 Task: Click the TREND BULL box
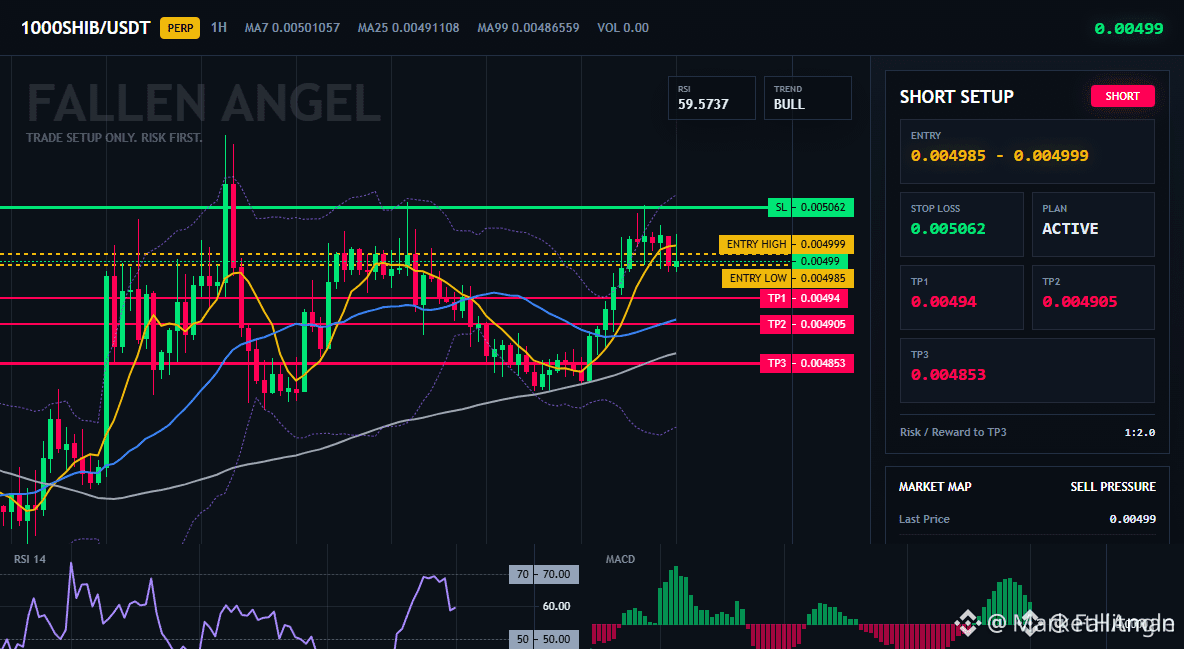pyautogui.click(x=807, y=98)
